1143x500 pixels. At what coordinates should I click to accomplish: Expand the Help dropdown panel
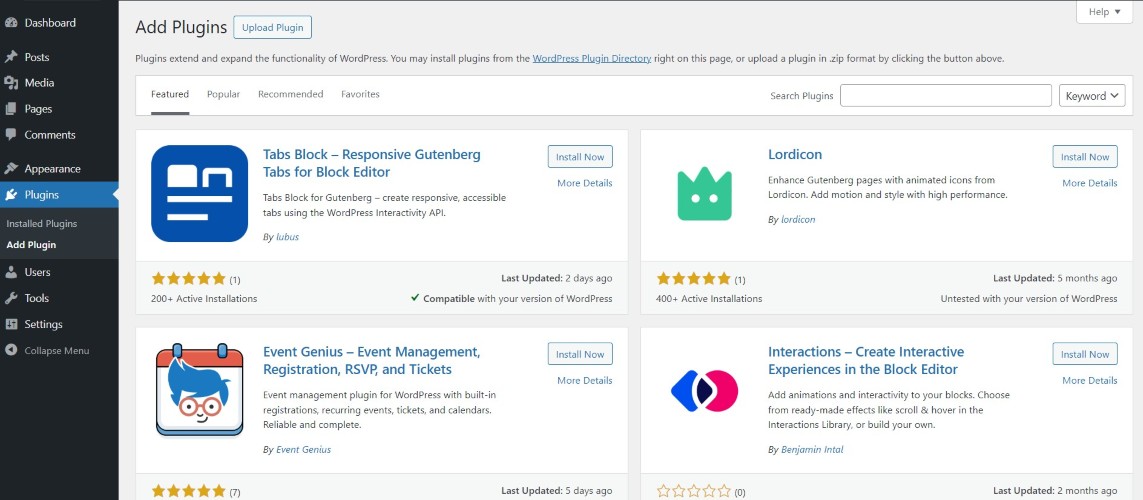pos(1104,12)
